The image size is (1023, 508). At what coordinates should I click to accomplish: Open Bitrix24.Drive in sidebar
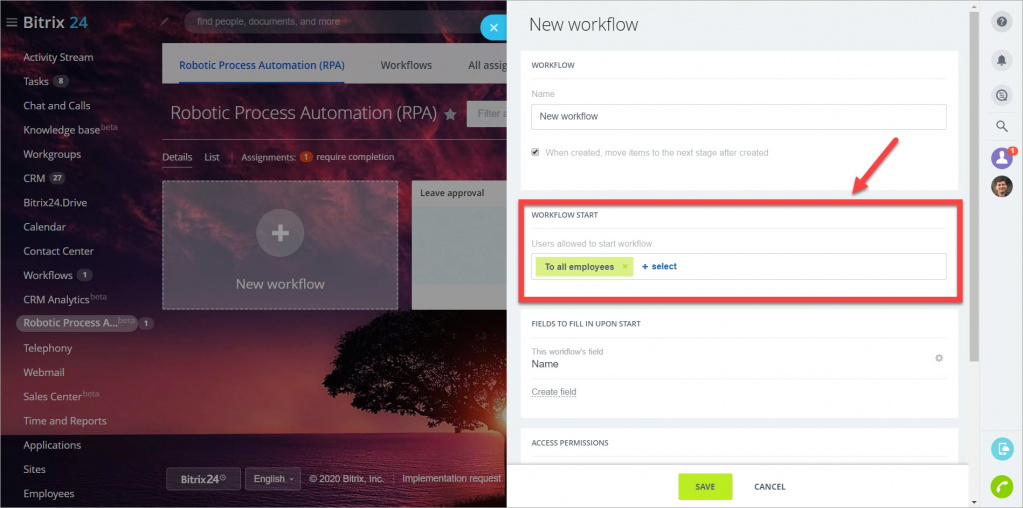coord(55,203)
